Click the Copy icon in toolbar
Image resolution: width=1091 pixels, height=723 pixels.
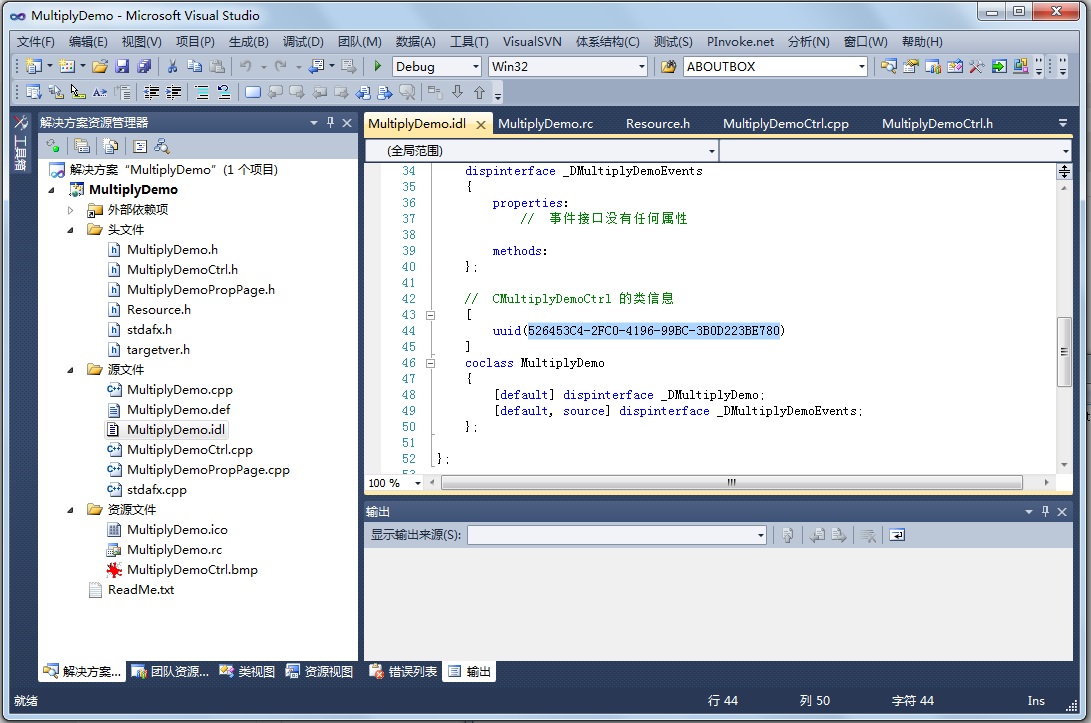[195, 66]
